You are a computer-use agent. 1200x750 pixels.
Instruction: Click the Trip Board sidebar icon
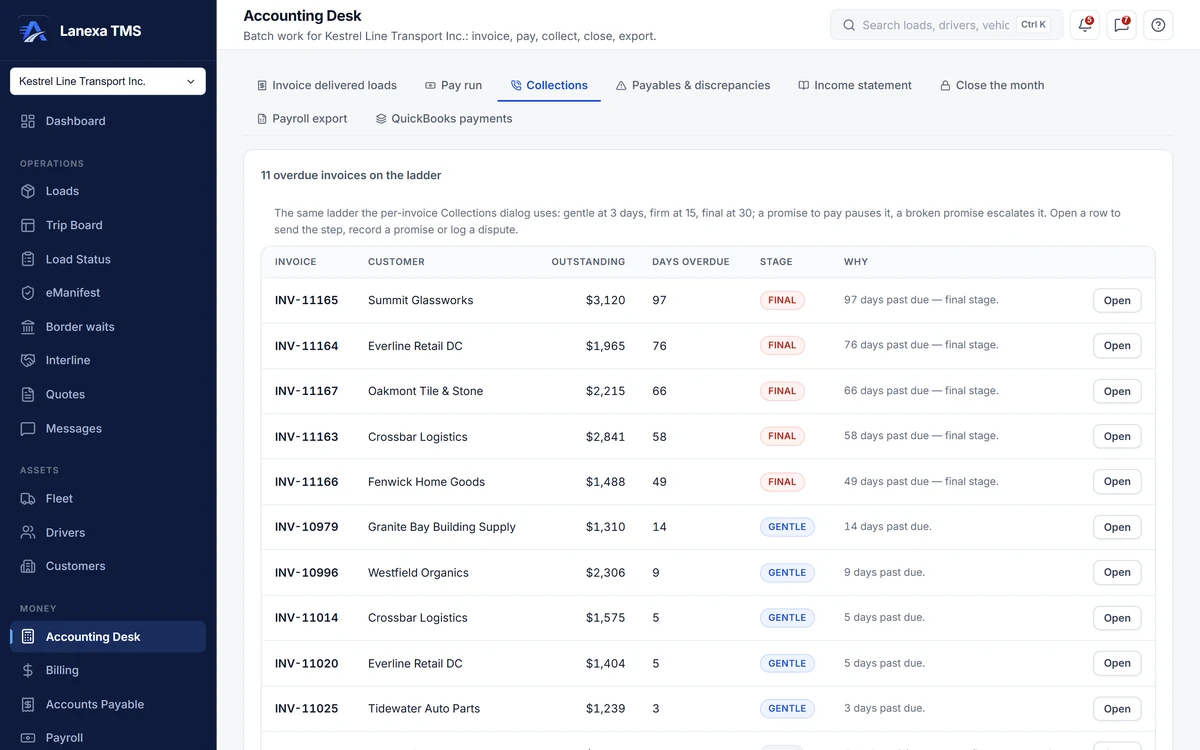(28, 225)
